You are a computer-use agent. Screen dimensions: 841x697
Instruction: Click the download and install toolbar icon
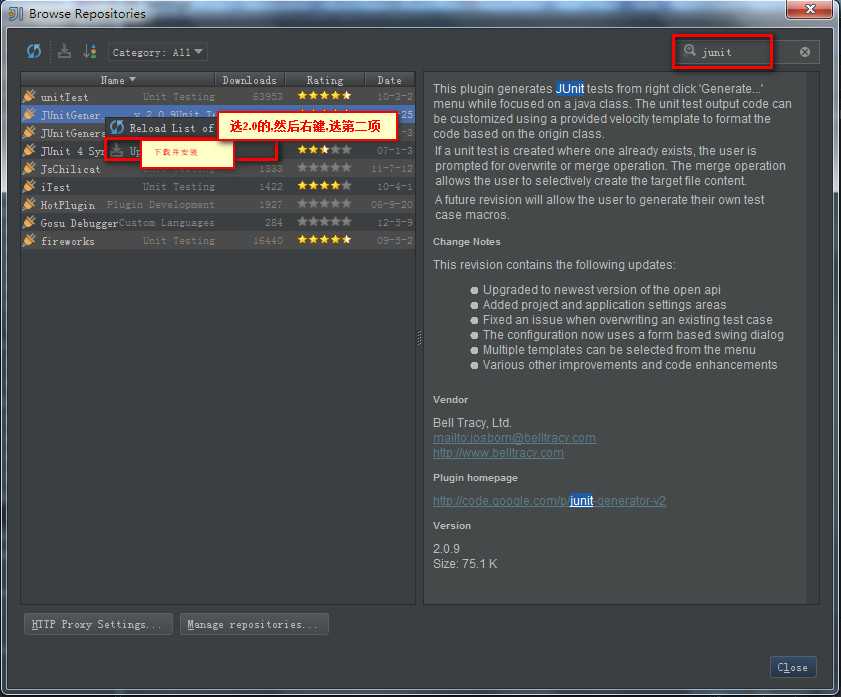click(64, 51)
